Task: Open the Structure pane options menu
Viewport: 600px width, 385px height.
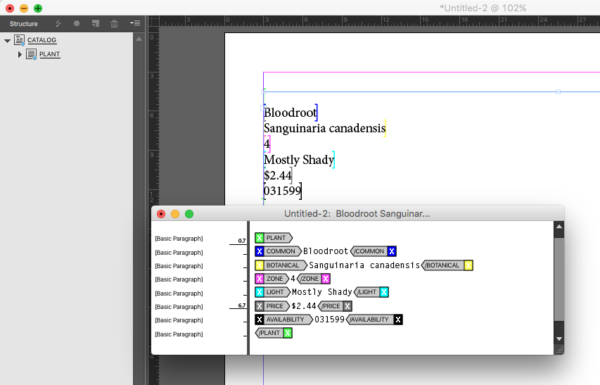Action: [x=135, y=23]
